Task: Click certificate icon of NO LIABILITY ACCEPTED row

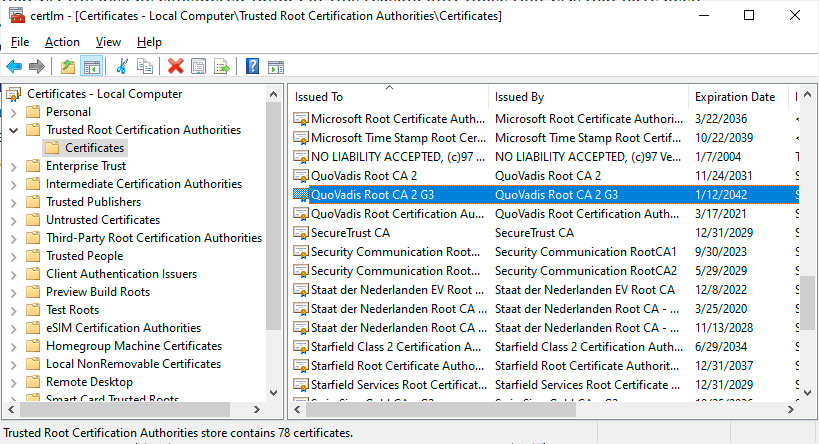Action: [301, 157]
